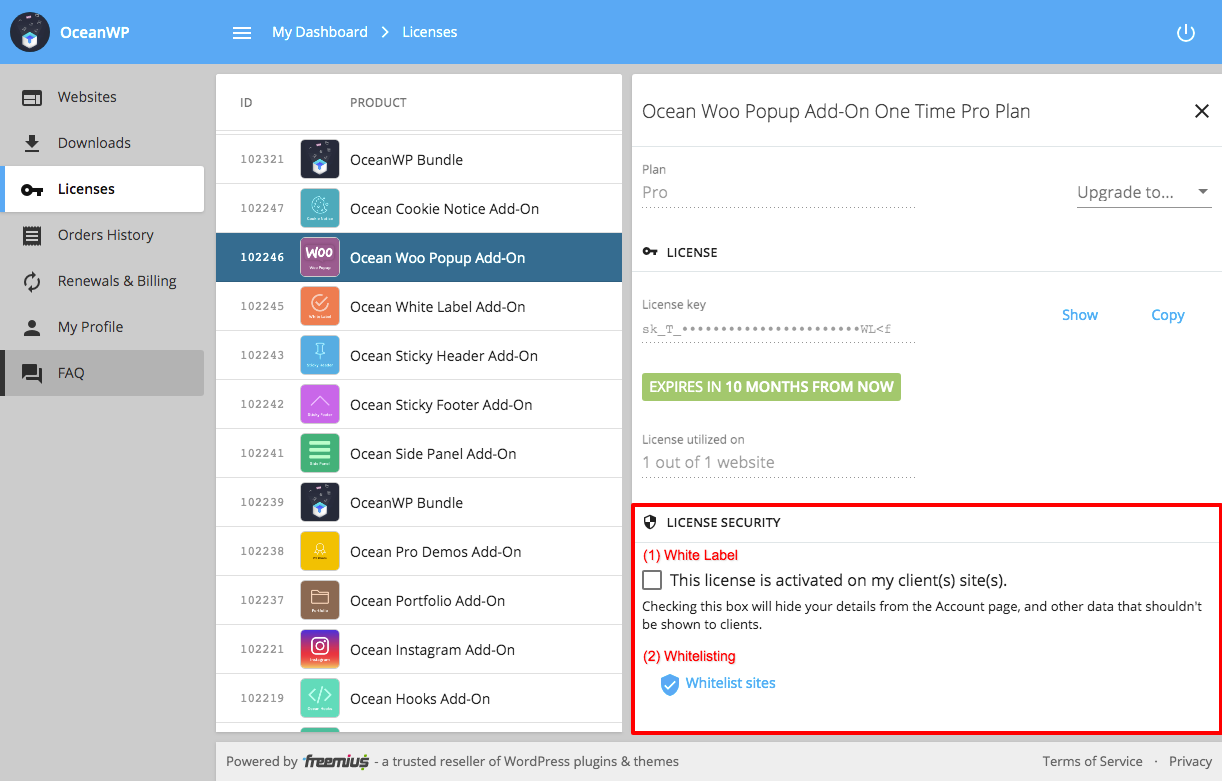Click the Ocean Hooks Add-On product icon
1222x781 pixels.
pos(320,698)
